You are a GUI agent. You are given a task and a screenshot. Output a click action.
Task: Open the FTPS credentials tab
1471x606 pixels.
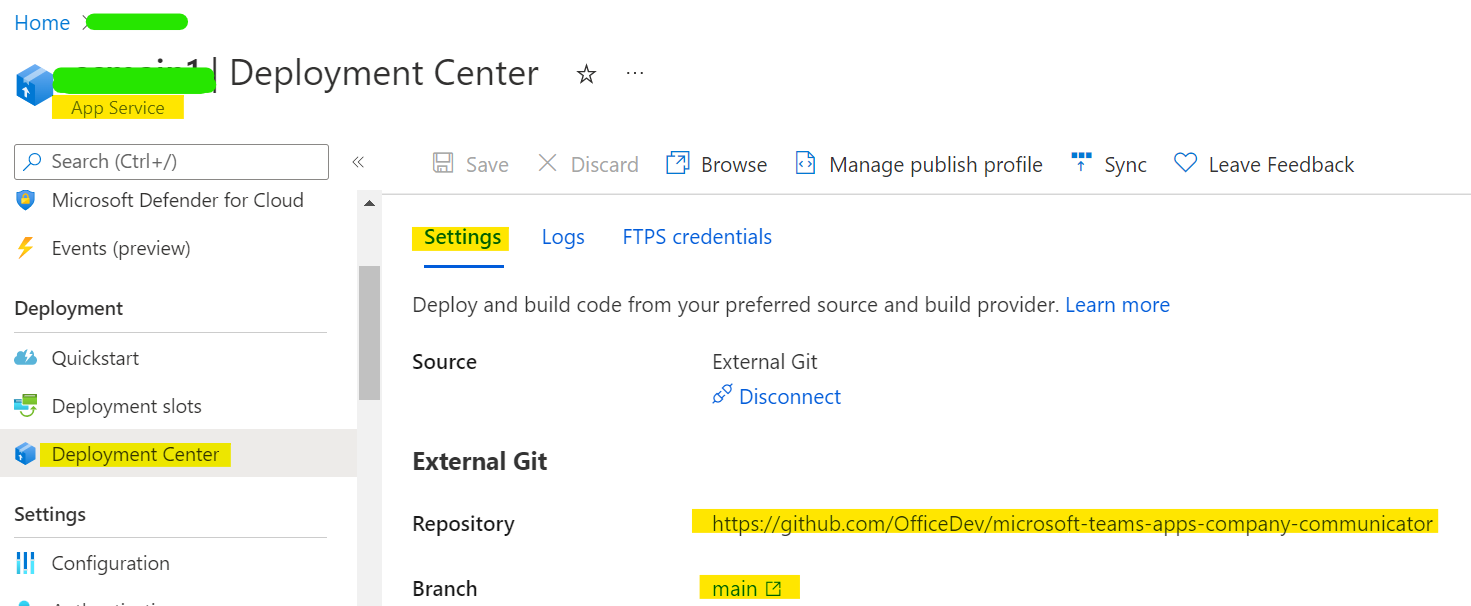697,237
